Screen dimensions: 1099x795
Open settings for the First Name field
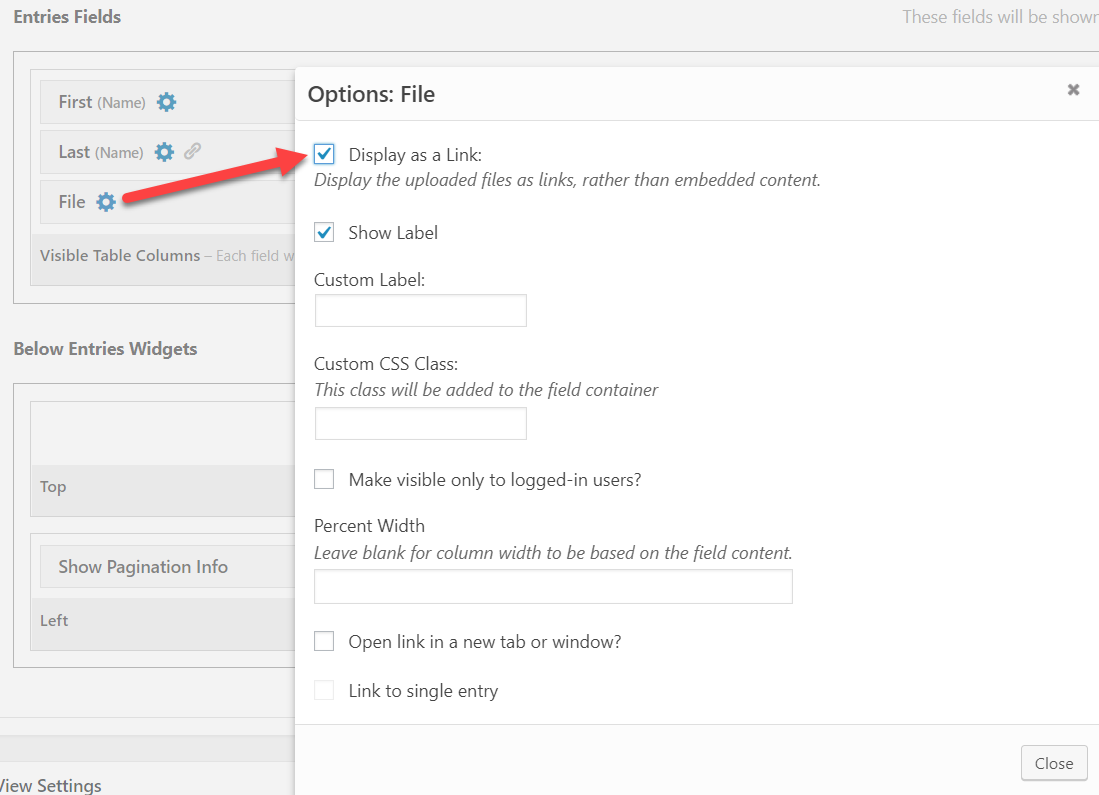point(166,101)
